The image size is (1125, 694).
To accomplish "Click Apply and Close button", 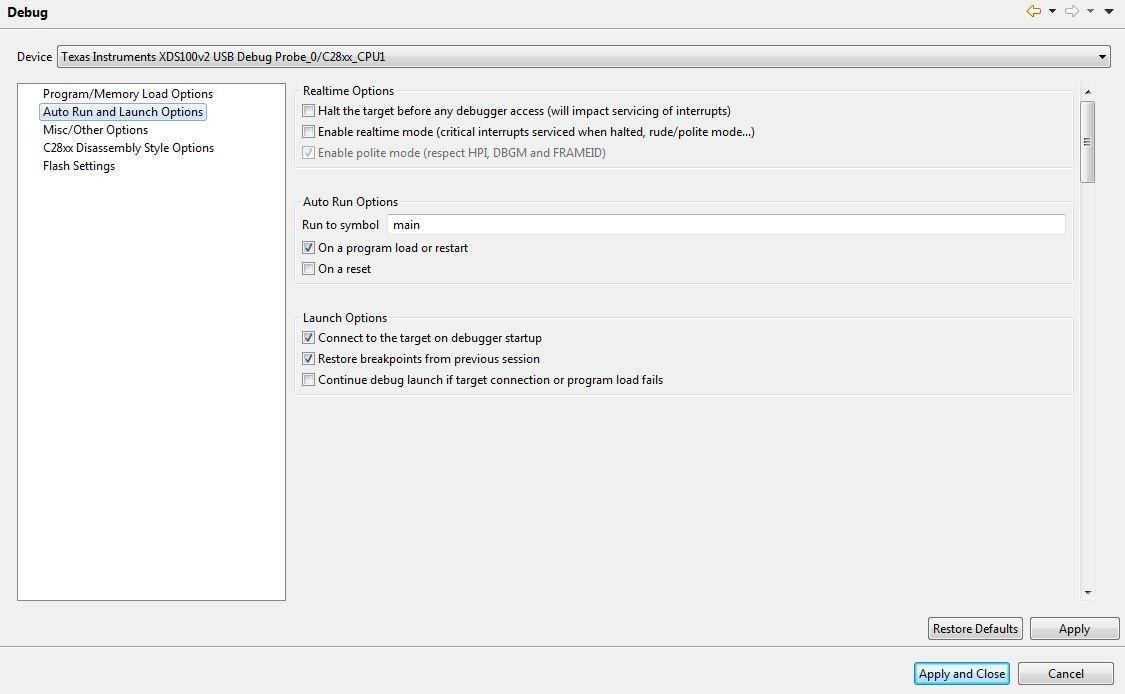I will [961, 673].
